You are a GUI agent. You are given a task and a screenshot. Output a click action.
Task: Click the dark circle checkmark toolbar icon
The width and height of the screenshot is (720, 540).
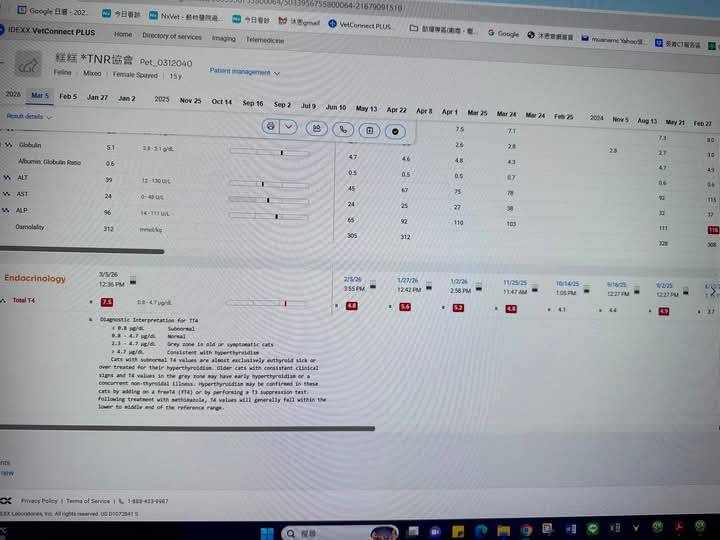coord(395,130)
